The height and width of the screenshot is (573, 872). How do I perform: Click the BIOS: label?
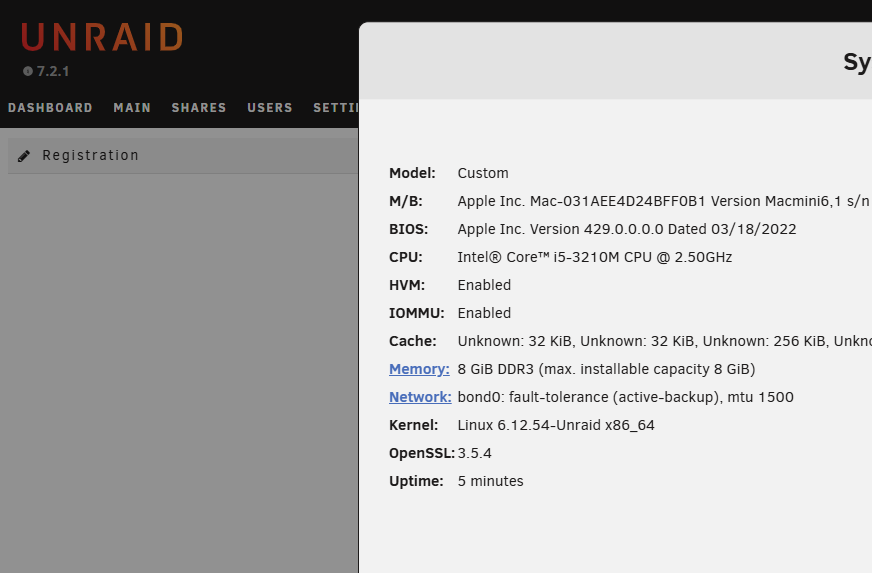pos(409,229)
